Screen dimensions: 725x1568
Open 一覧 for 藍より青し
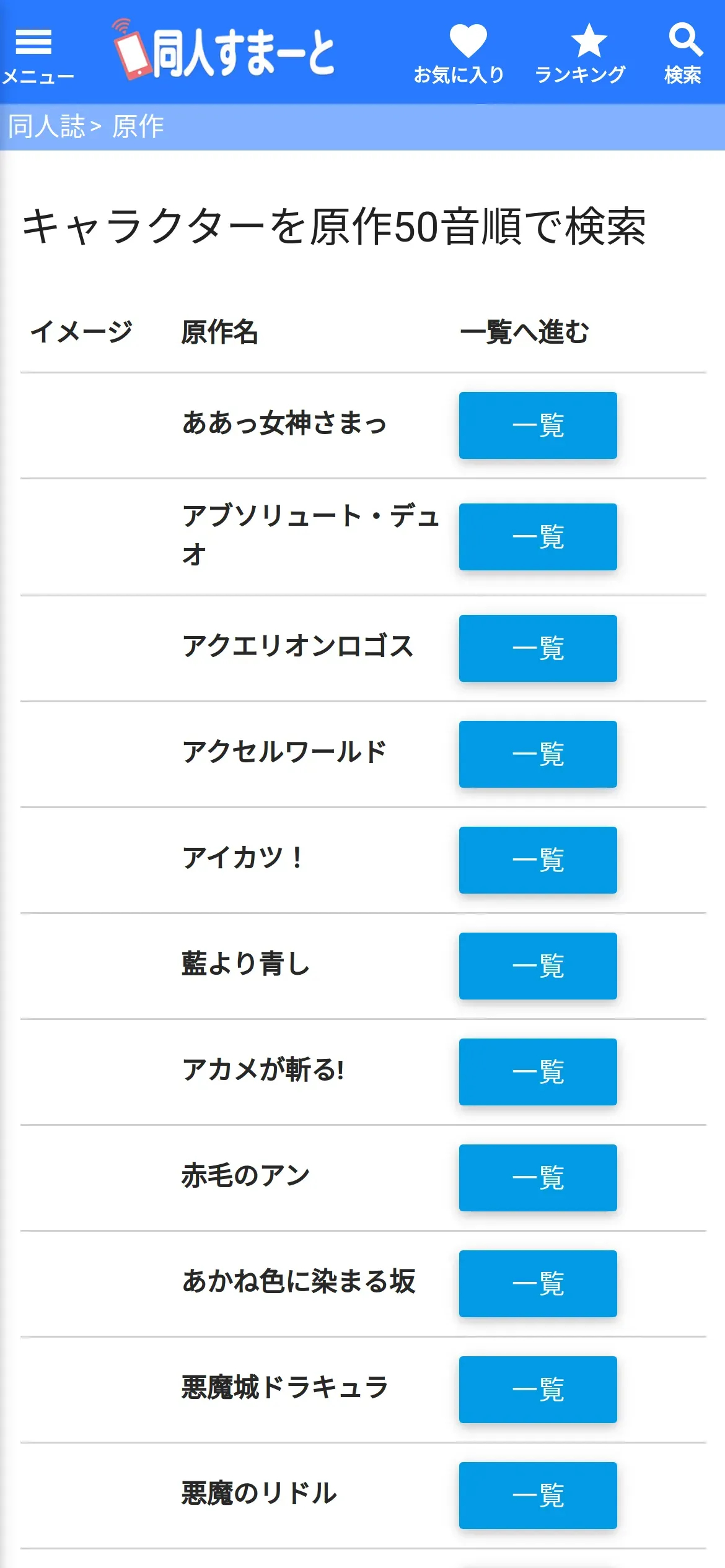(x=537, y=966)
